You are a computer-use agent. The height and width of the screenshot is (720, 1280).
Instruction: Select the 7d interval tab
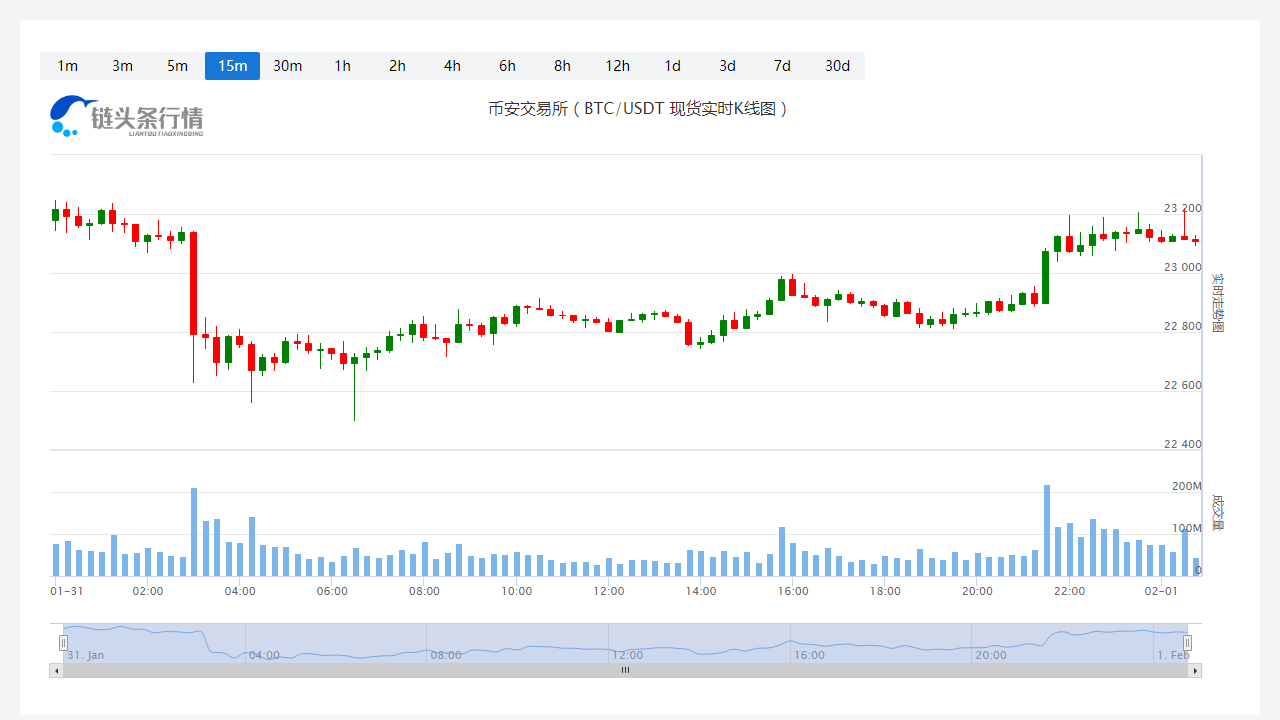[x=782, y=66]
